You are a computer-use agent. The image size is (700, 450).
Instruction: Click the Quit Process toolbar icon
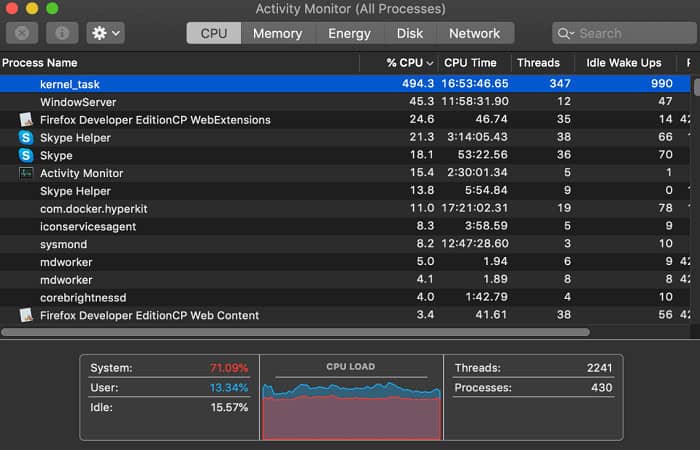(x=22, y=33)
